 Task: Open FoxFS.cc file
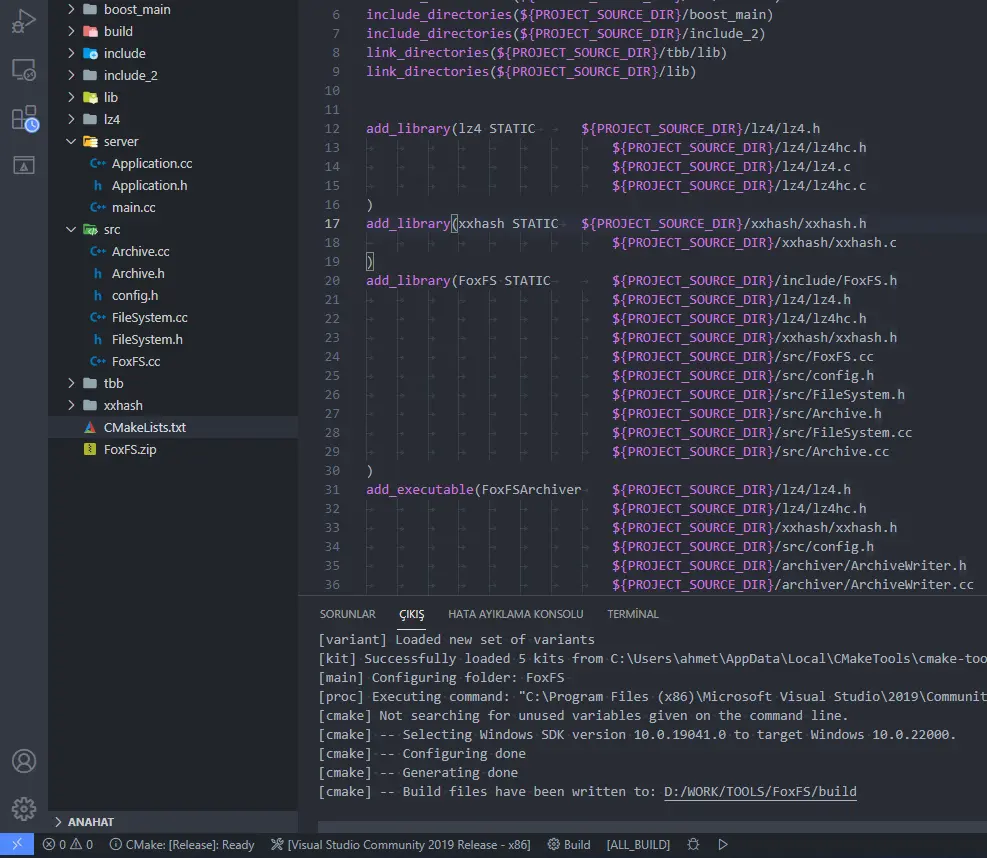pos(136,361)
